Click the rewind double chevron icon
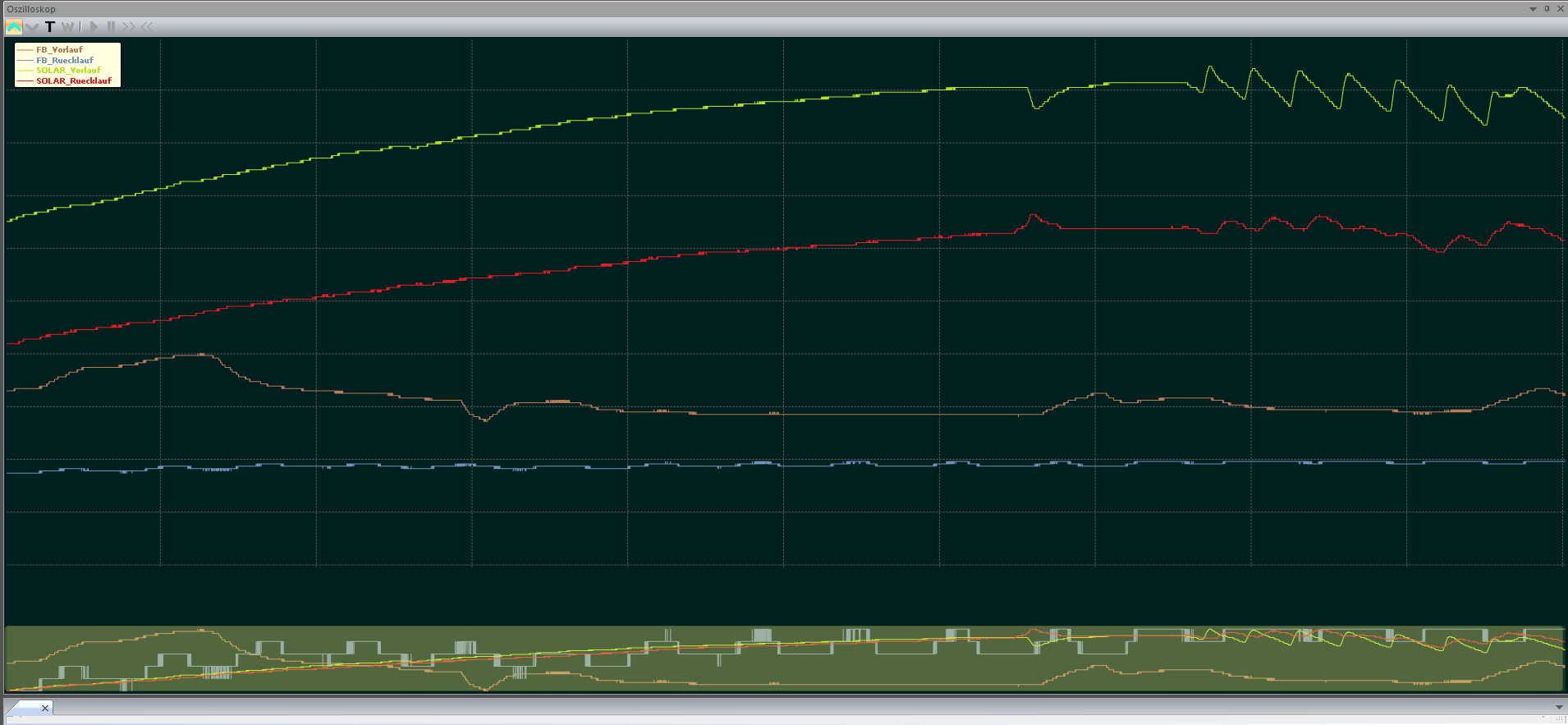 [147, 26]
